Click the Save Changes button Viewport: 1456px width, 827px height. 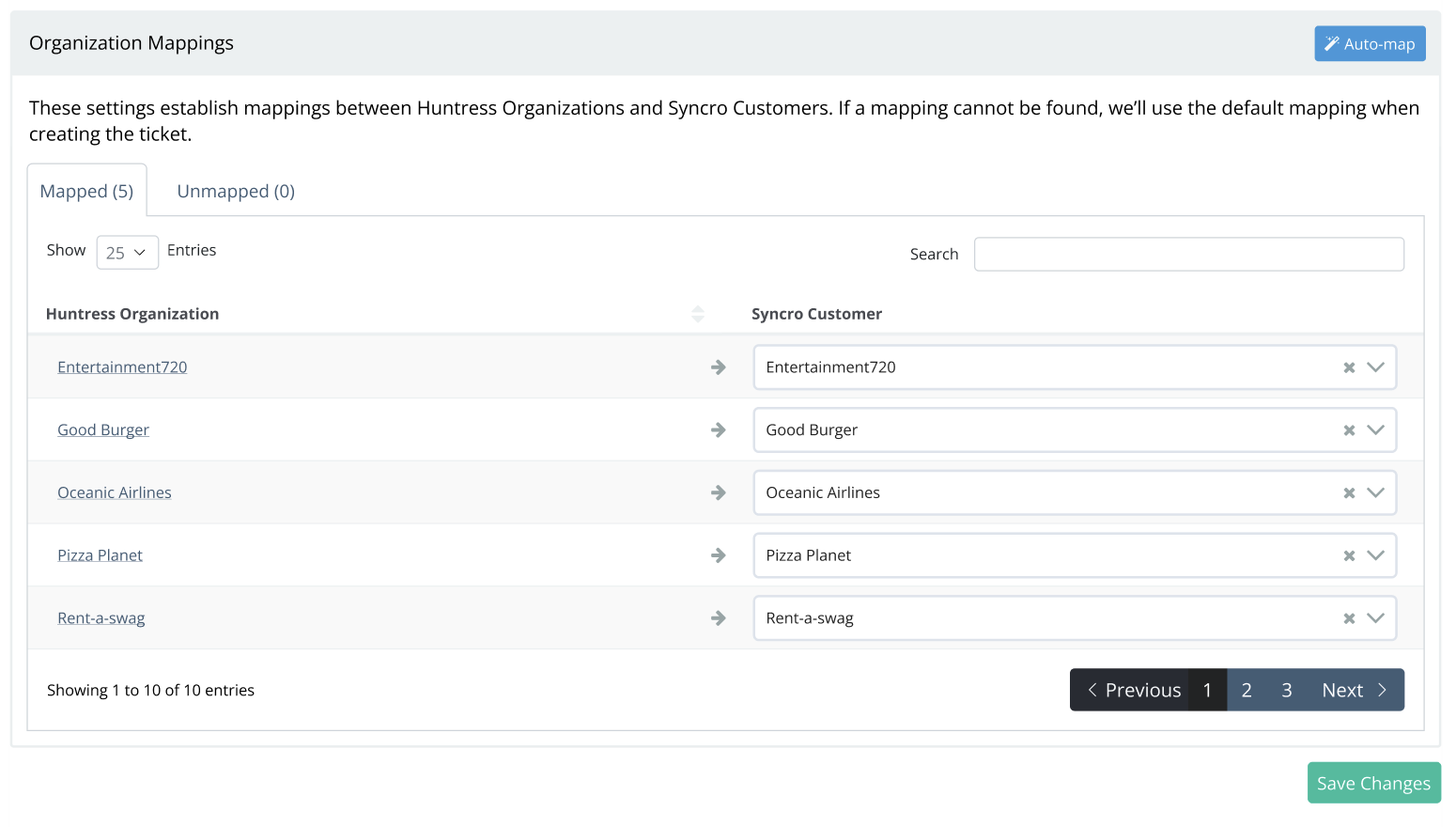point(1373,783)
